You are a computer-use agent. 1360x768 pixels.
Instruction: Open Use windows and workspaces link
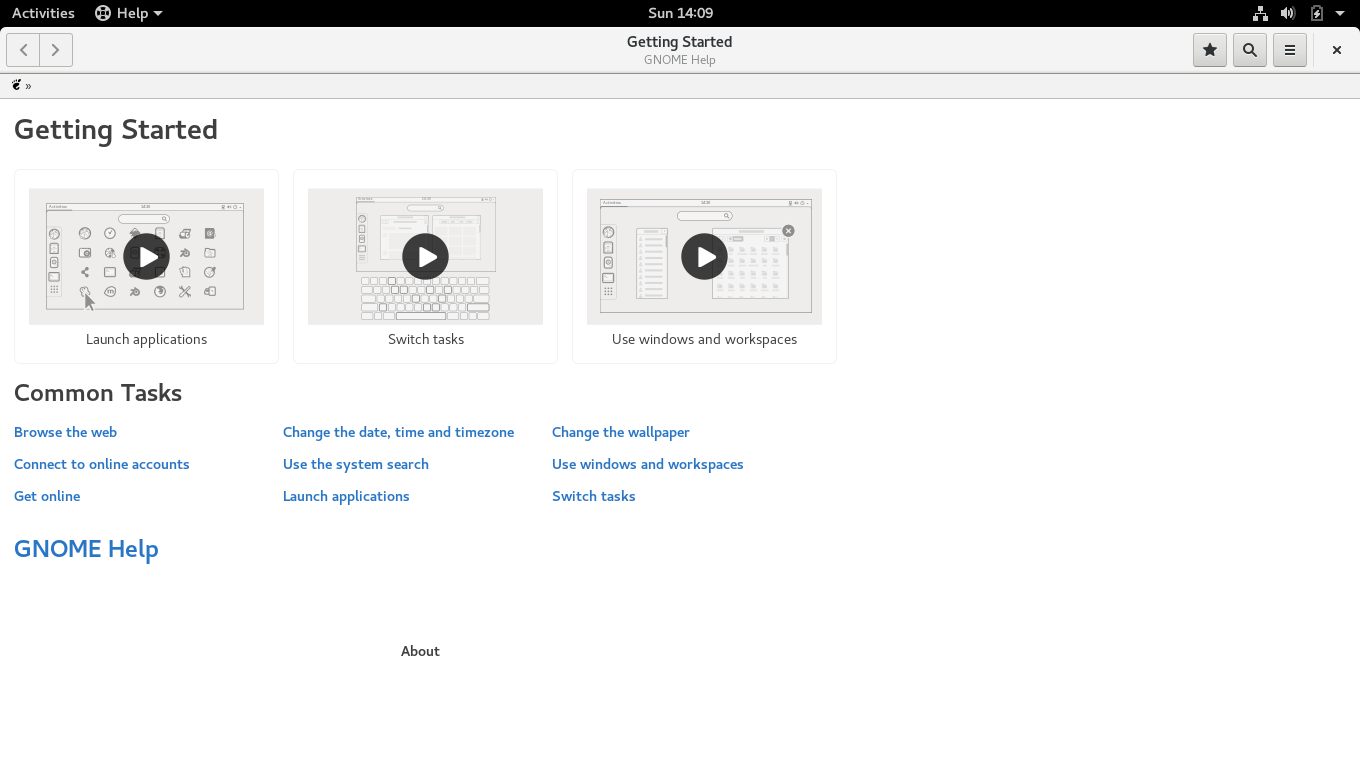647,464
